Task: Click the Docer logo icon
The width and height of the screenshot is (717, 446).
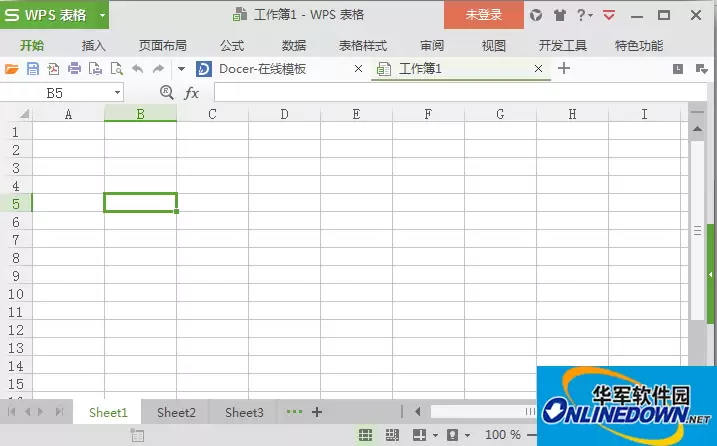Action: (203, 69)
